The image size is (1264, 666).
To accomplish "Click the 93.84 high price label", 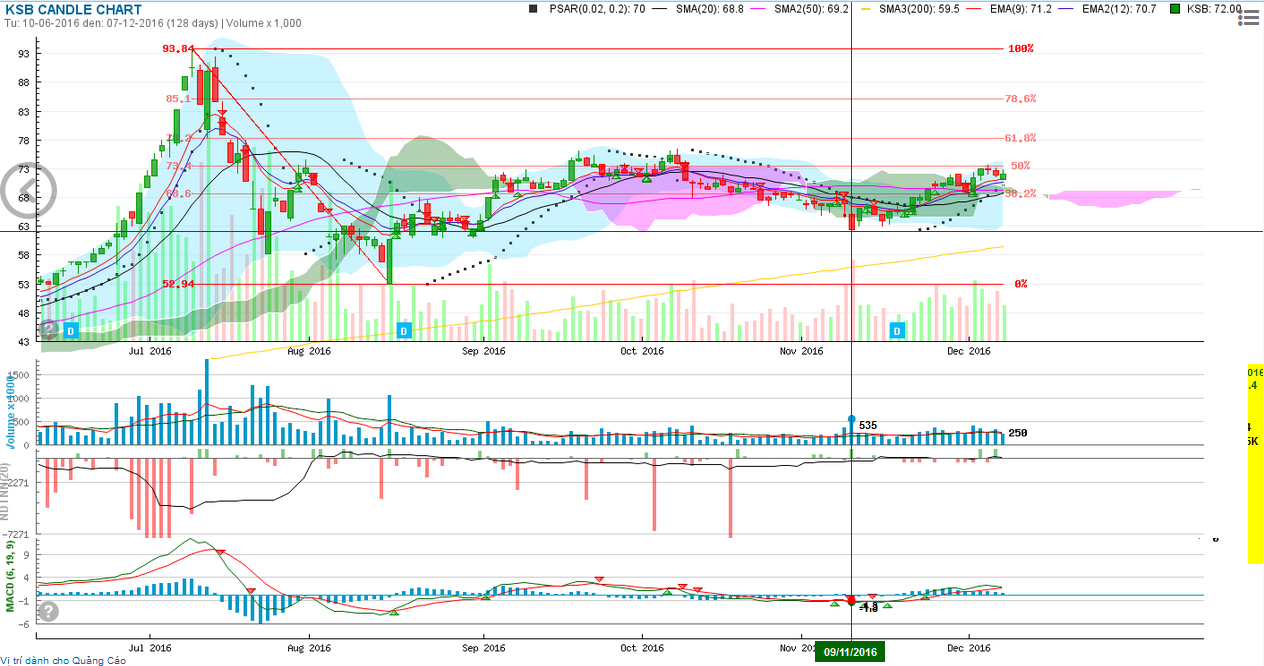I will [178, 48].
